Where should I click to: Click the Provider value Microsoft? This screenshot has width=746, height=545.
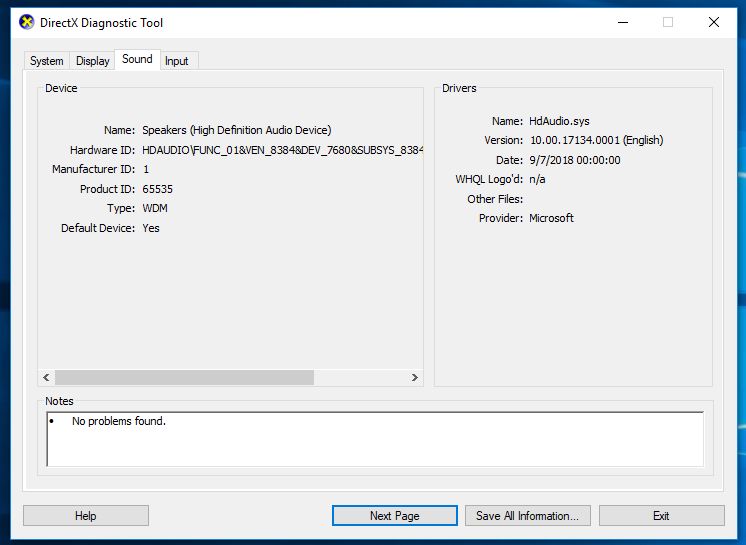pos(551,218)
